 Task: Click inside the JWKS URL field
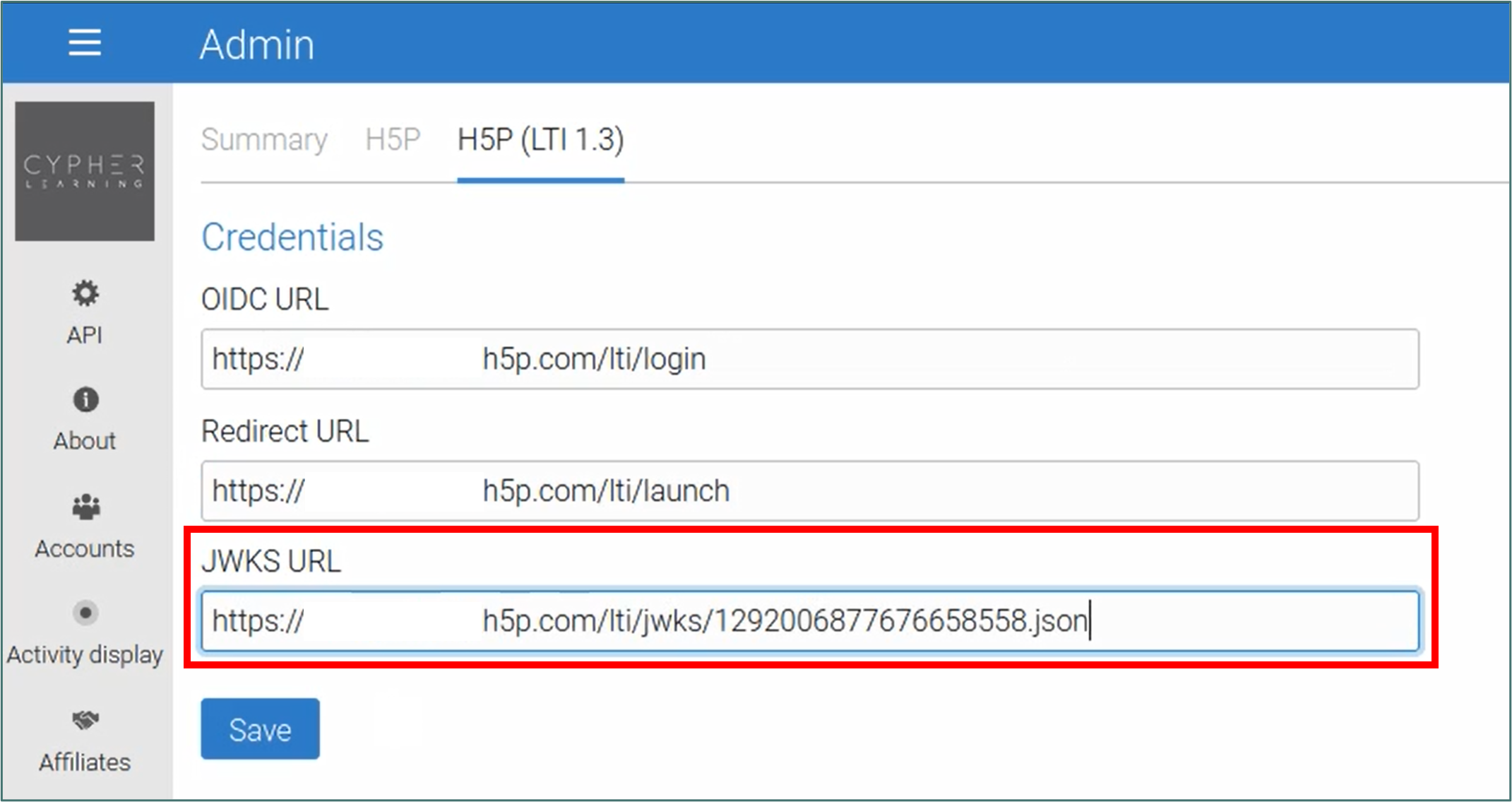coord(809,621)
